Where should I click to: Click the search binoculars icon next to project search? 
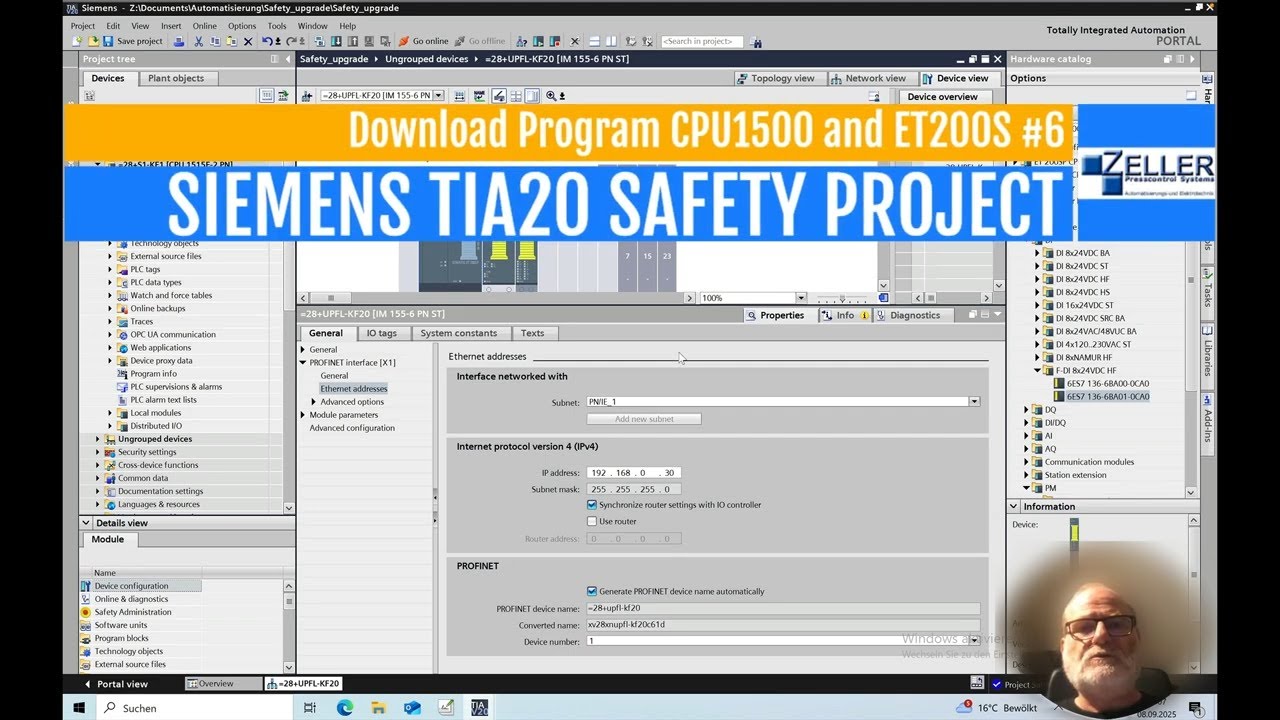pyautogui.click(x=756, y=42)
